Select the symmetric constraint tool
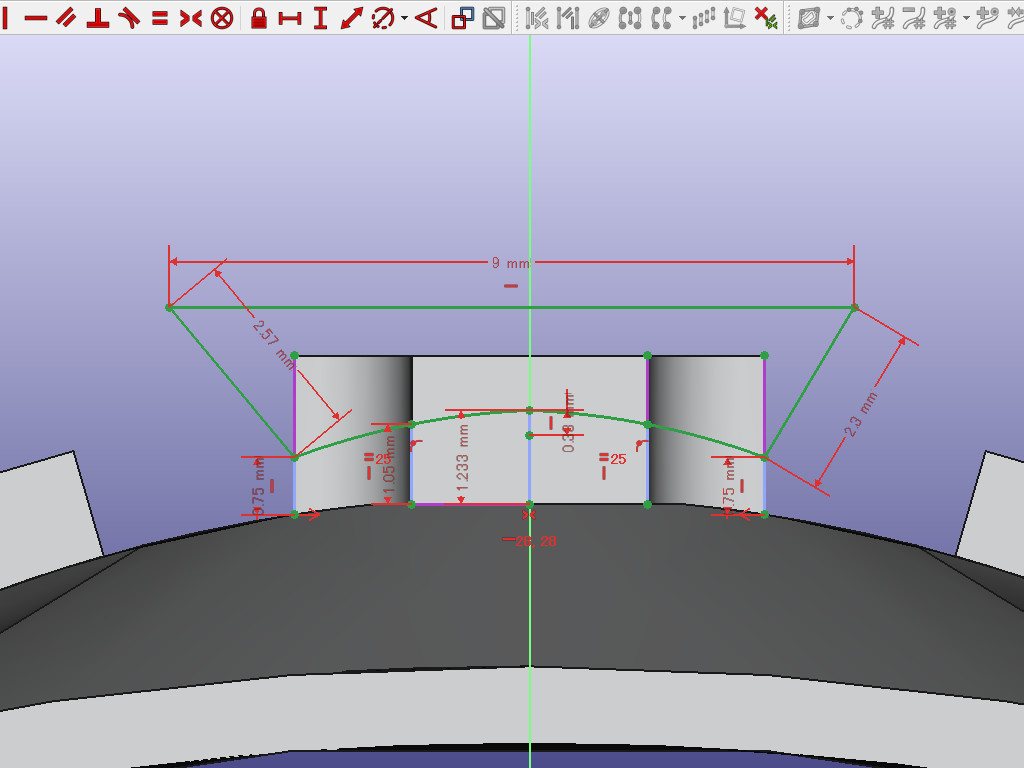The width and height of the screenshot is (1024, 768). coord(190,18)
